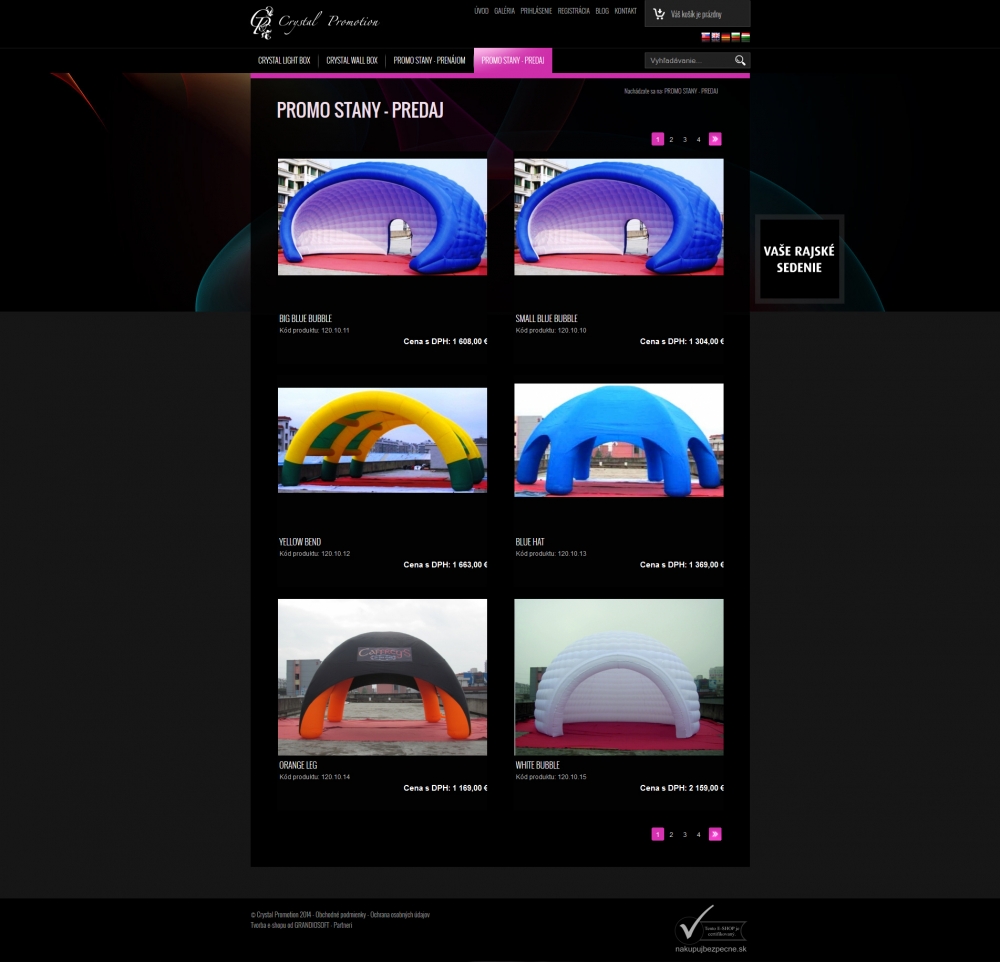
Task: Switch language with Slovak flag
Action: tap(705, 37)
